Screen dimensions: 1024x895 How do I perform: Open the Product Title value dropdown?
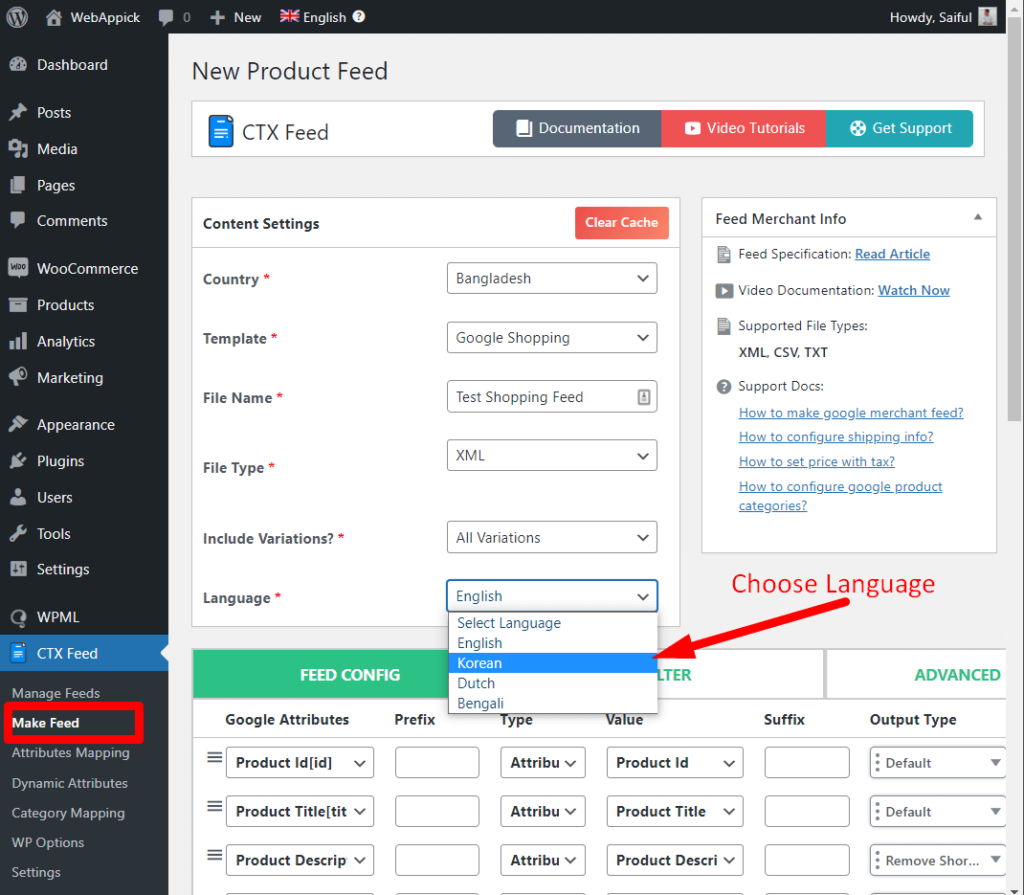[x=675, y=811]
